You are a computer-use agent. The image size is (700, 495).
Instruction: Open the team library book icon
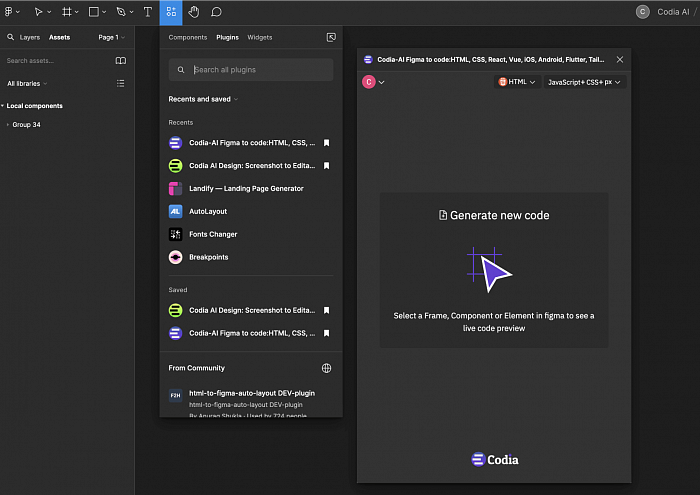[x=121, y=61]
